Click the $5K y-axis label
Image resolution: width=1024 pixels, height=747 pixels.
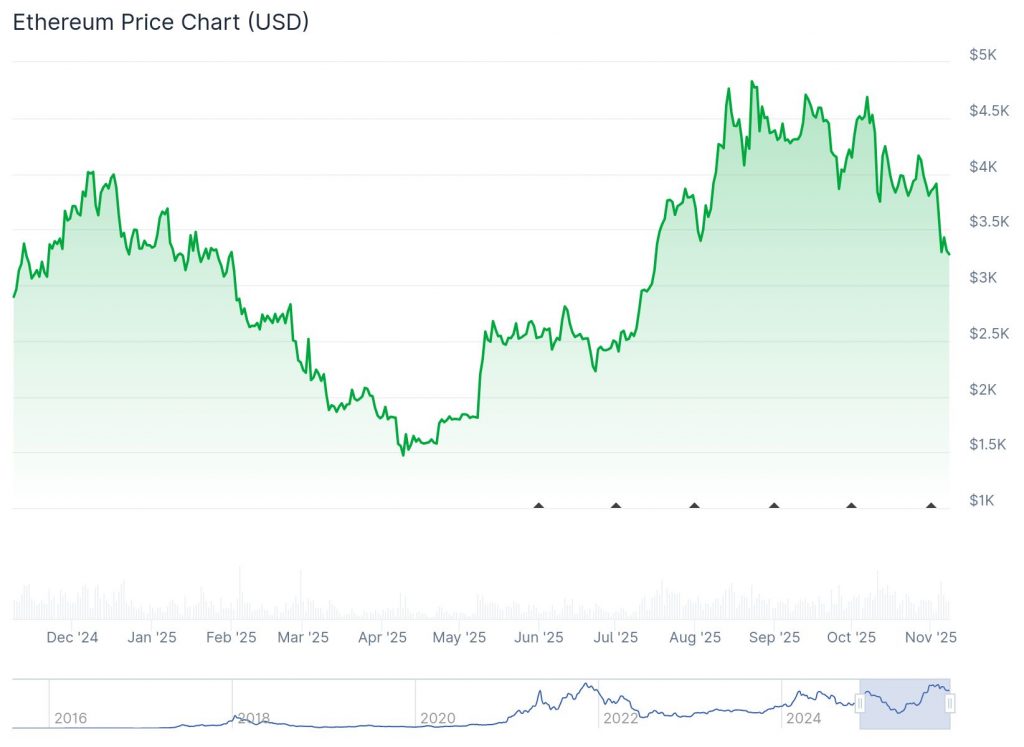pos(982,55)
